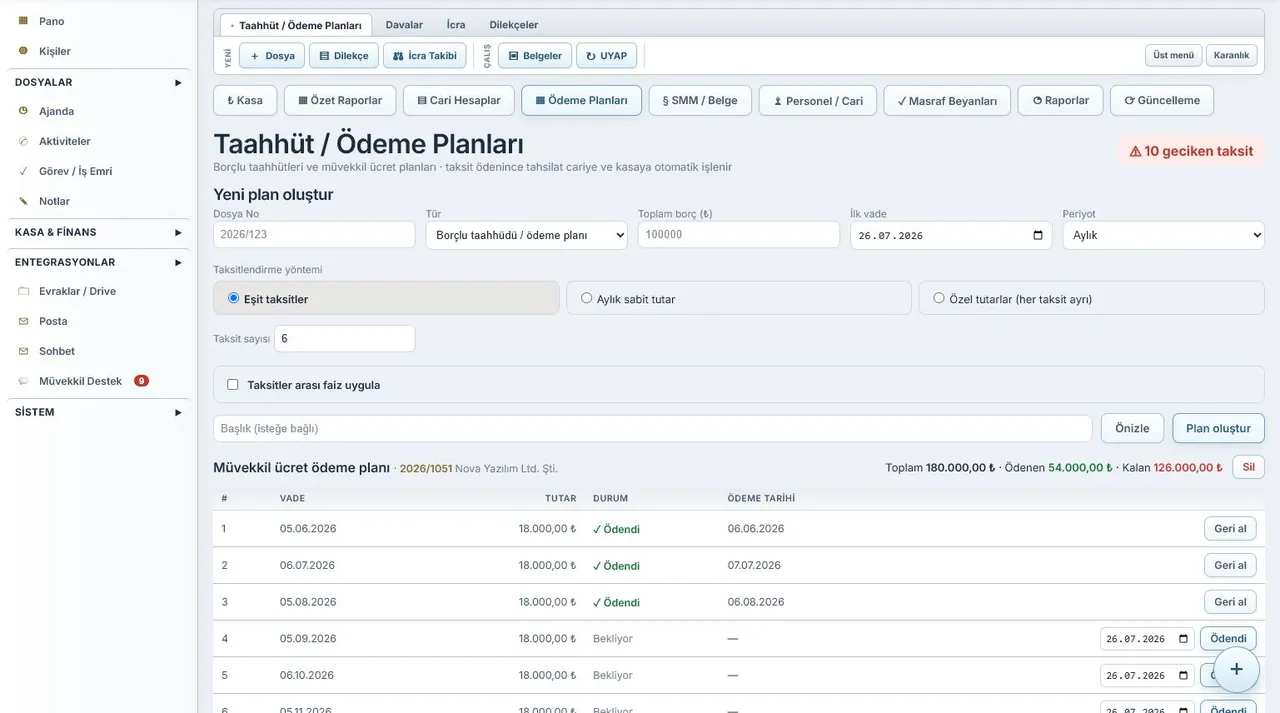The width and height of the screenshot is (1280, 713).
Task: Click the 10 geciken taksit alert
Action: [1191, 151]
